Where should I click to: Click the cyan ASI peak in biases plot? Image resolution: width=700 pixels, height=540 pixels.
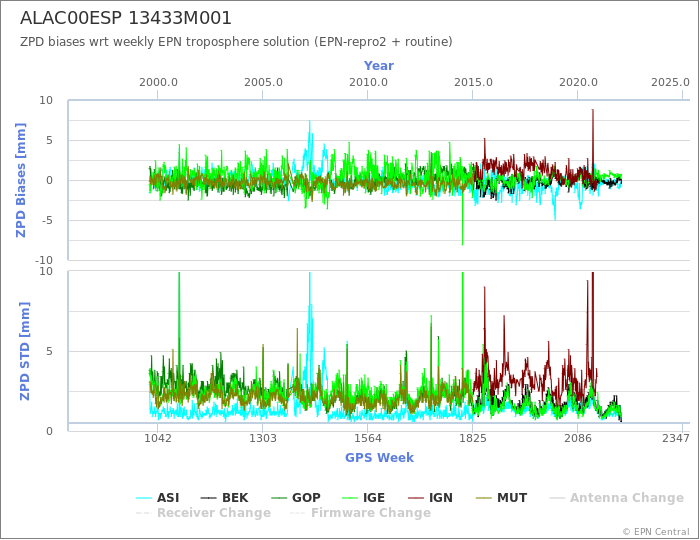coord(309,134)
